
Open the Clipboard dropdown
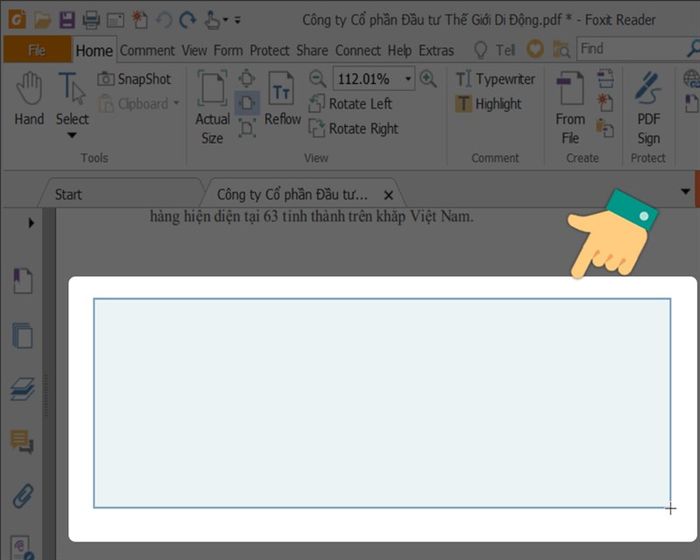(139, 104)
